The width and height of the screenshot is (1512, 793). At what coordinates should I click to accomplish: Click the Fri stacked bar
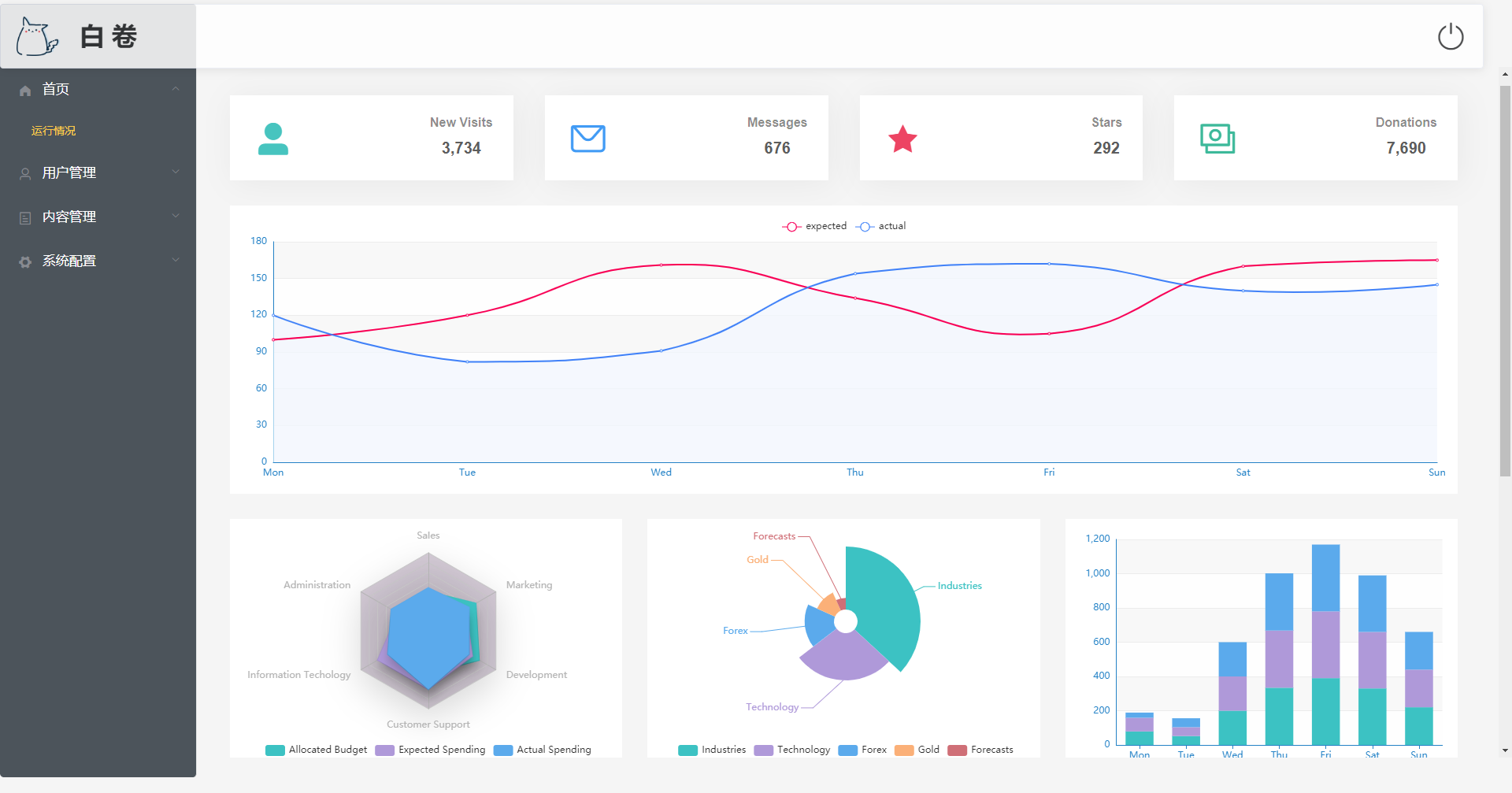tap(1325, 645)
